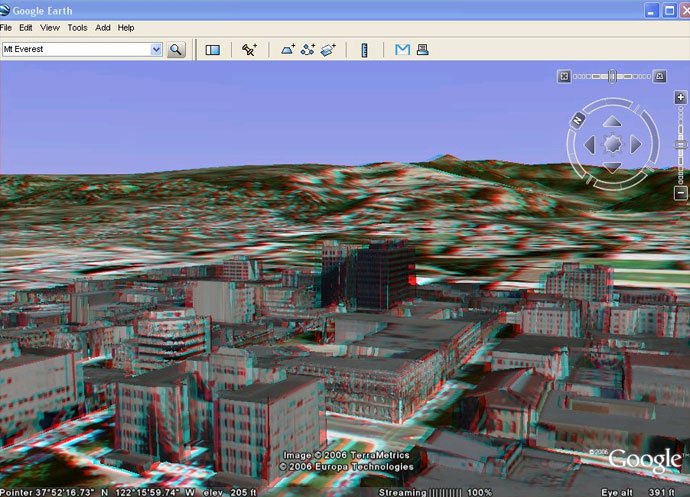
Task: Select the Add Path tool
Action: click(x=308, y=50)
